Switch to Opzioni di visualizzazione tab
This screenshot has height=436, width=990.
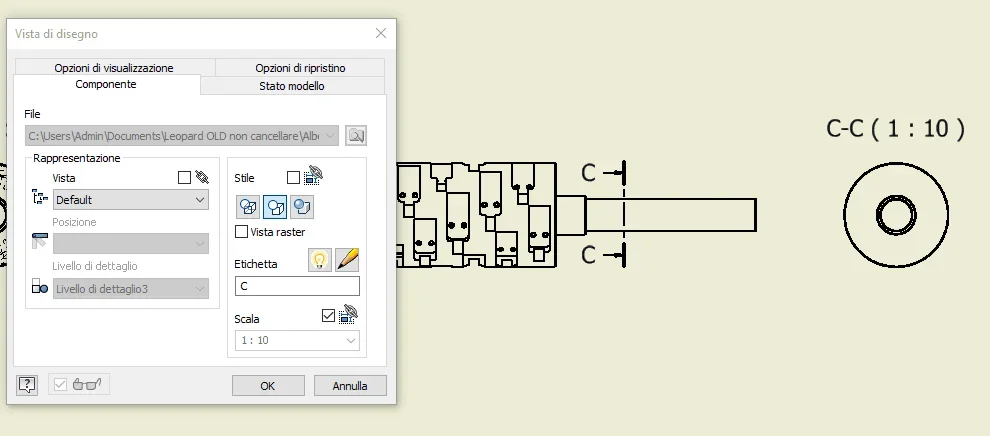(114, 68)
